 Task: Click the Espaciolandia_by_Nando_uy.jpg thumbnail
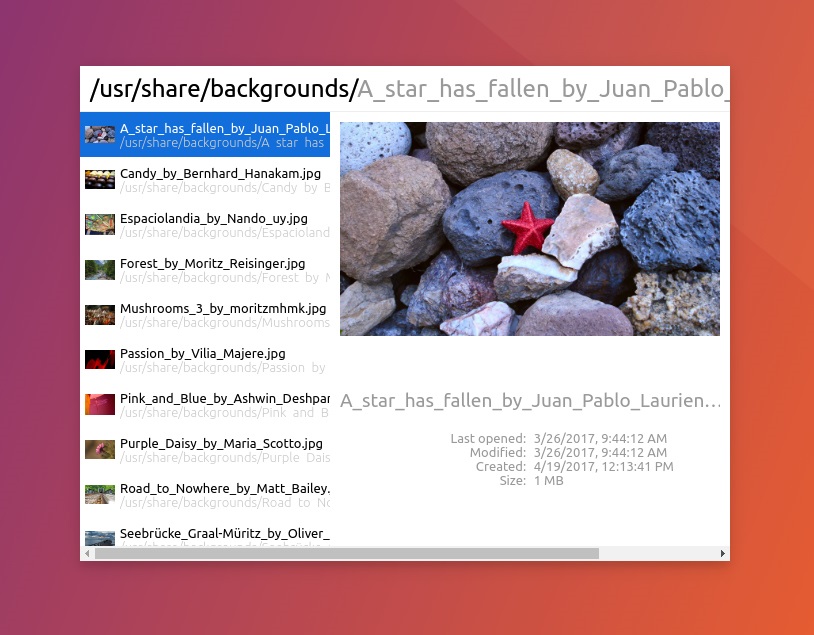point(100,224)
